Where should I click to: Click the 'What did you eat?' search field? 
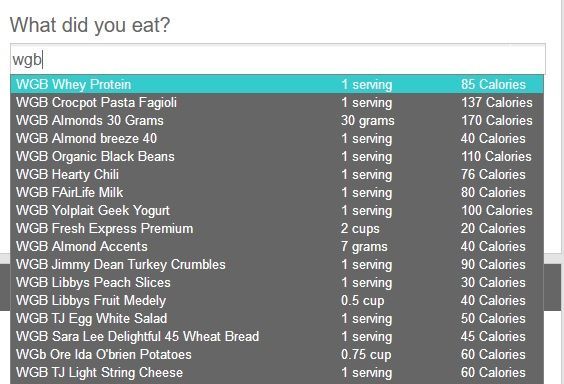tap(278, 59)
